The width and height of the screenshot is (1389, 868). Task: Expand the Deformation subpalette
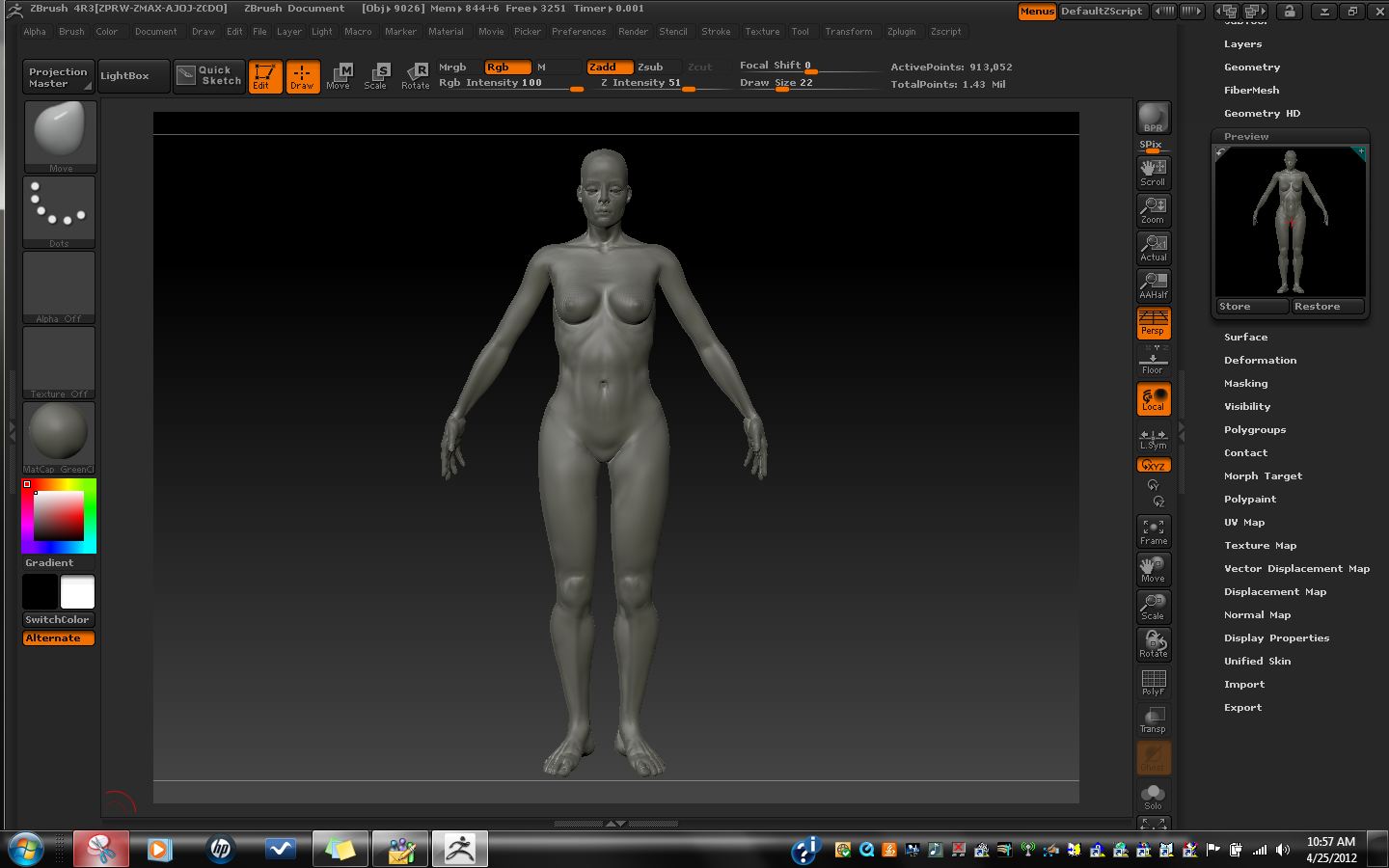1260,361
